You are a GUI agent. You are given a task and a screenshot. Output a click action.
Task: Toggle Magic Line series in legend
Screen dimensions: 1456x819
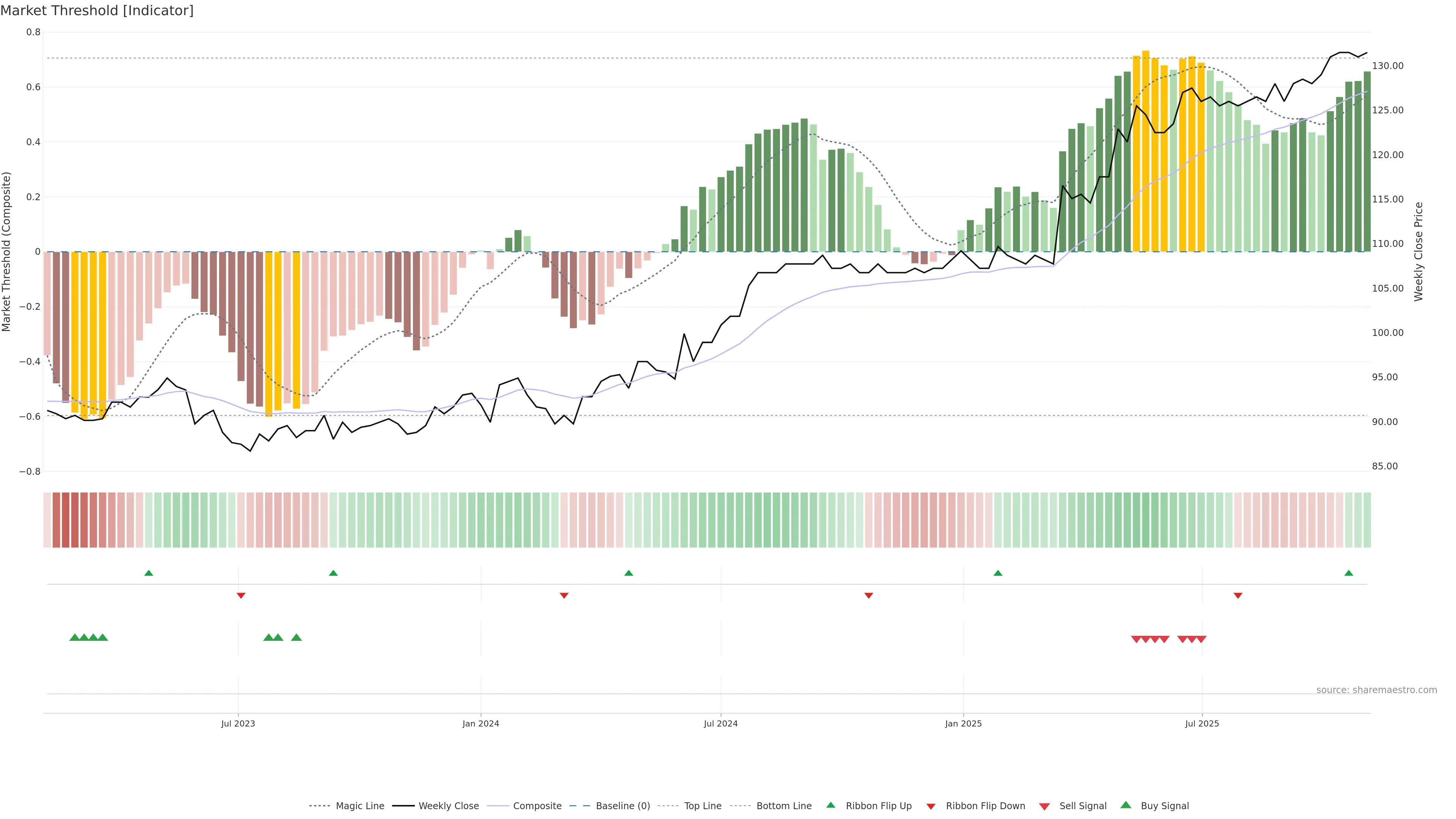click(x=359, y=806)
